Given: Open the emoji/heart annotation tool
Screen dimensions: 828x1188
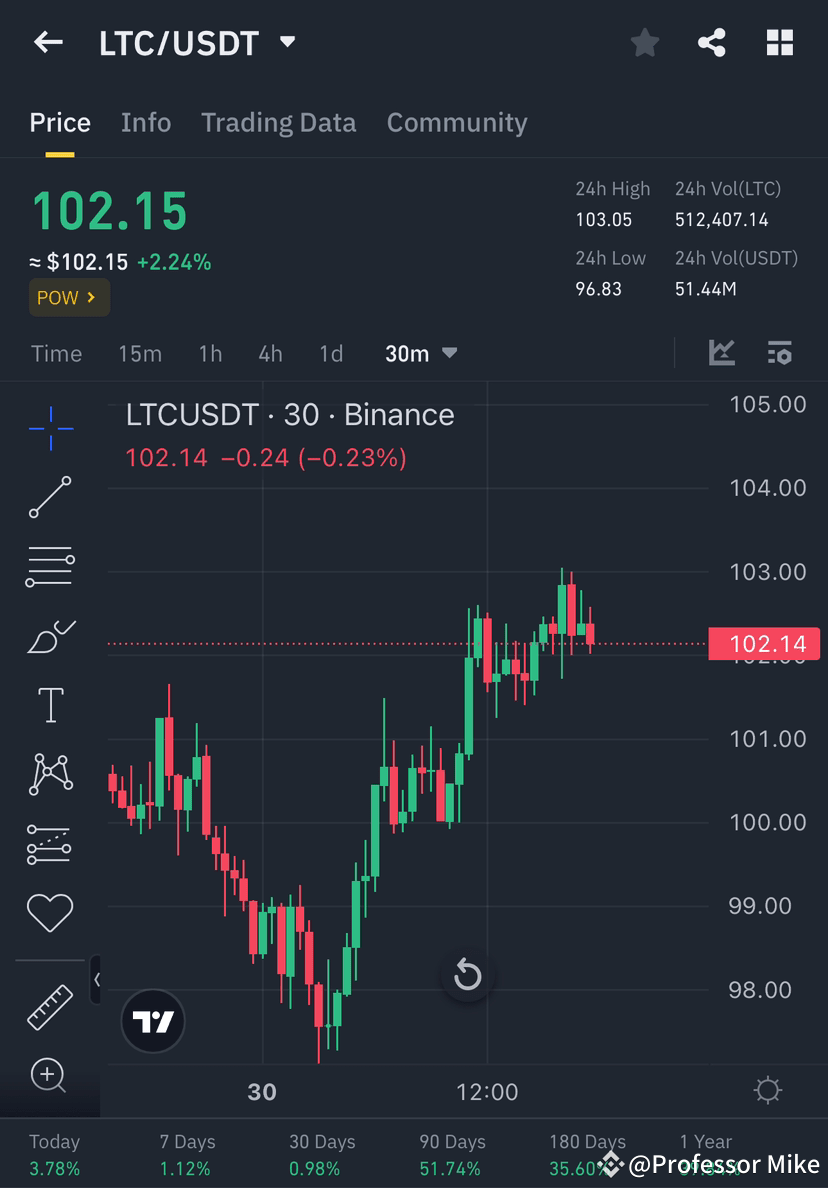Looking at the screenshot, I should point(49,912).
